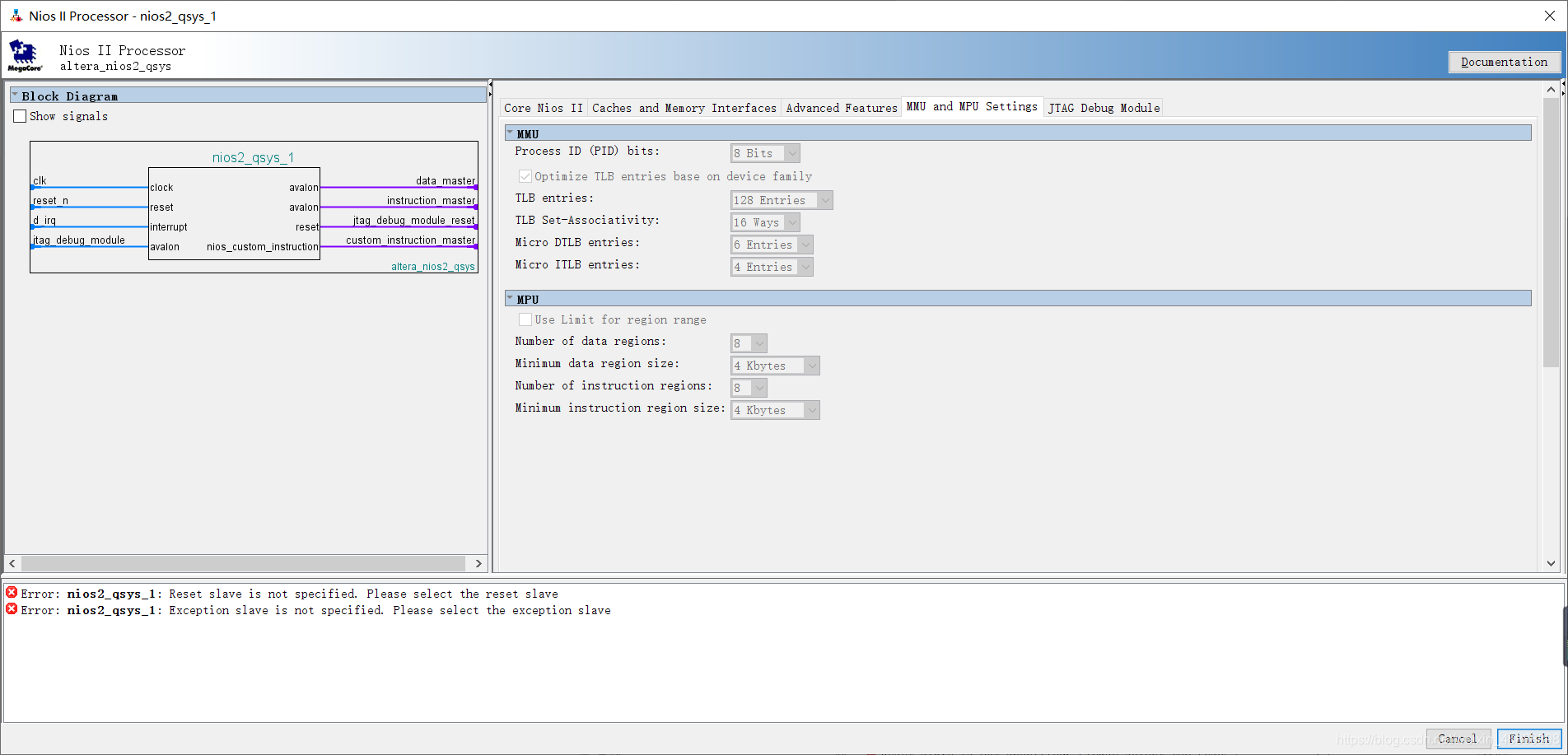Screen dimensions: 1568x755
Task: Click the d_irq signal label
Action: [44, 220]
